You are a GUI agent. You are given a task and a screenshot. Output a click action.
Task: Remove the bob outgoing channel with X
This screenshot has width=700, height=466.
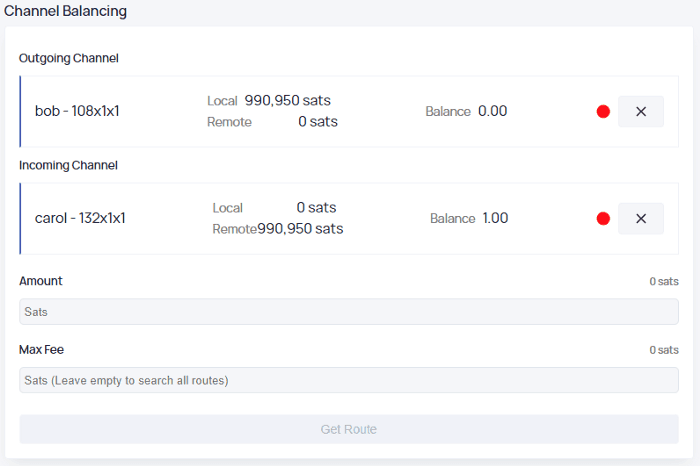(x=641, y=112)
